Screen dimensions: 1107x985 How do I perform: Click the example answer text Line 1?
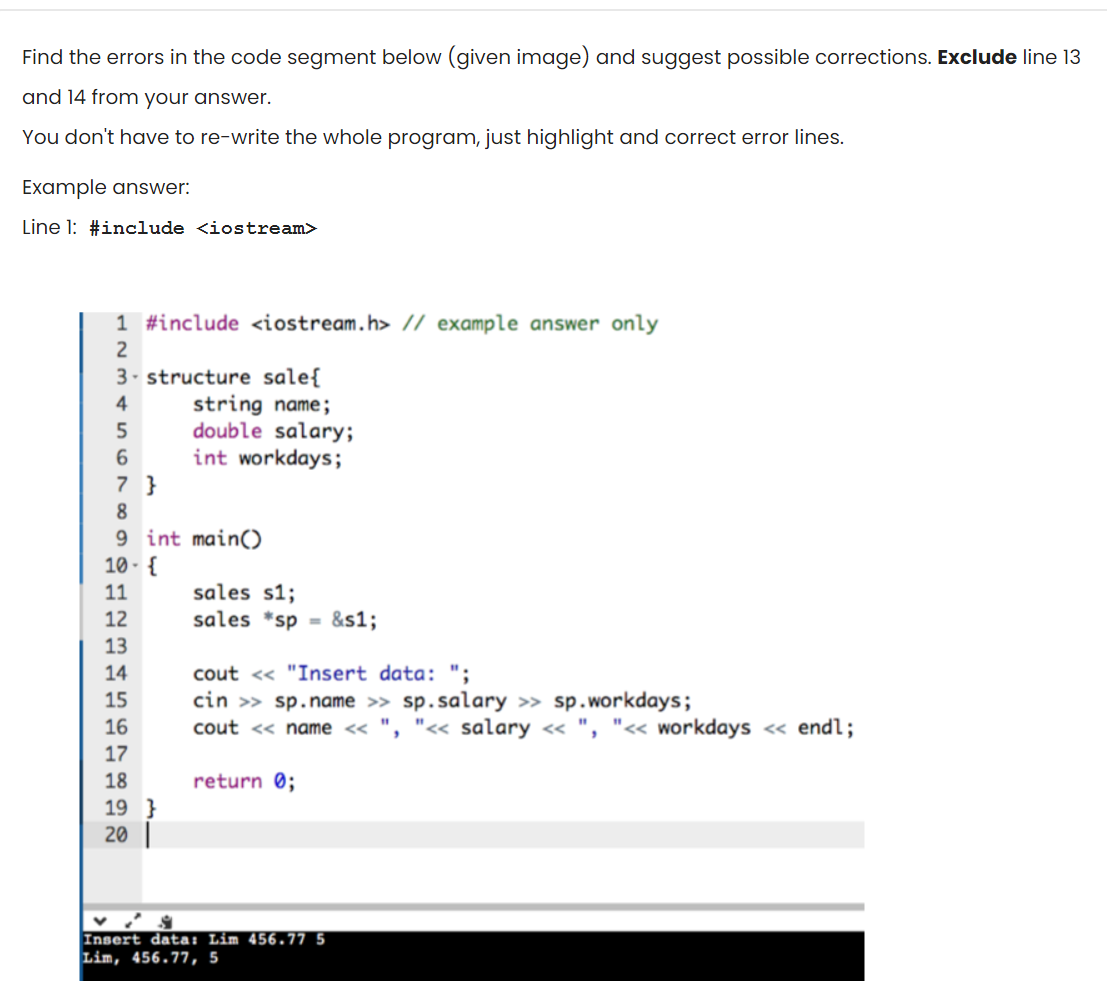click(49, 228)
